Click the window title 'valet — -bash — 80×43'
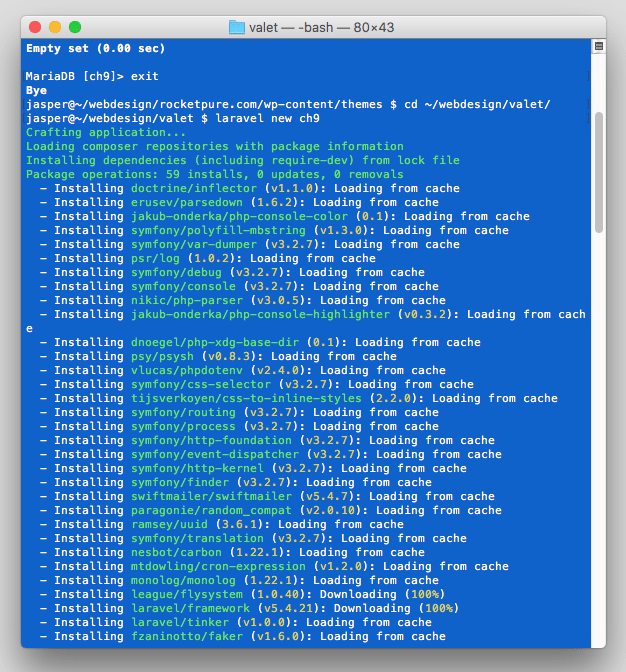 321,27
